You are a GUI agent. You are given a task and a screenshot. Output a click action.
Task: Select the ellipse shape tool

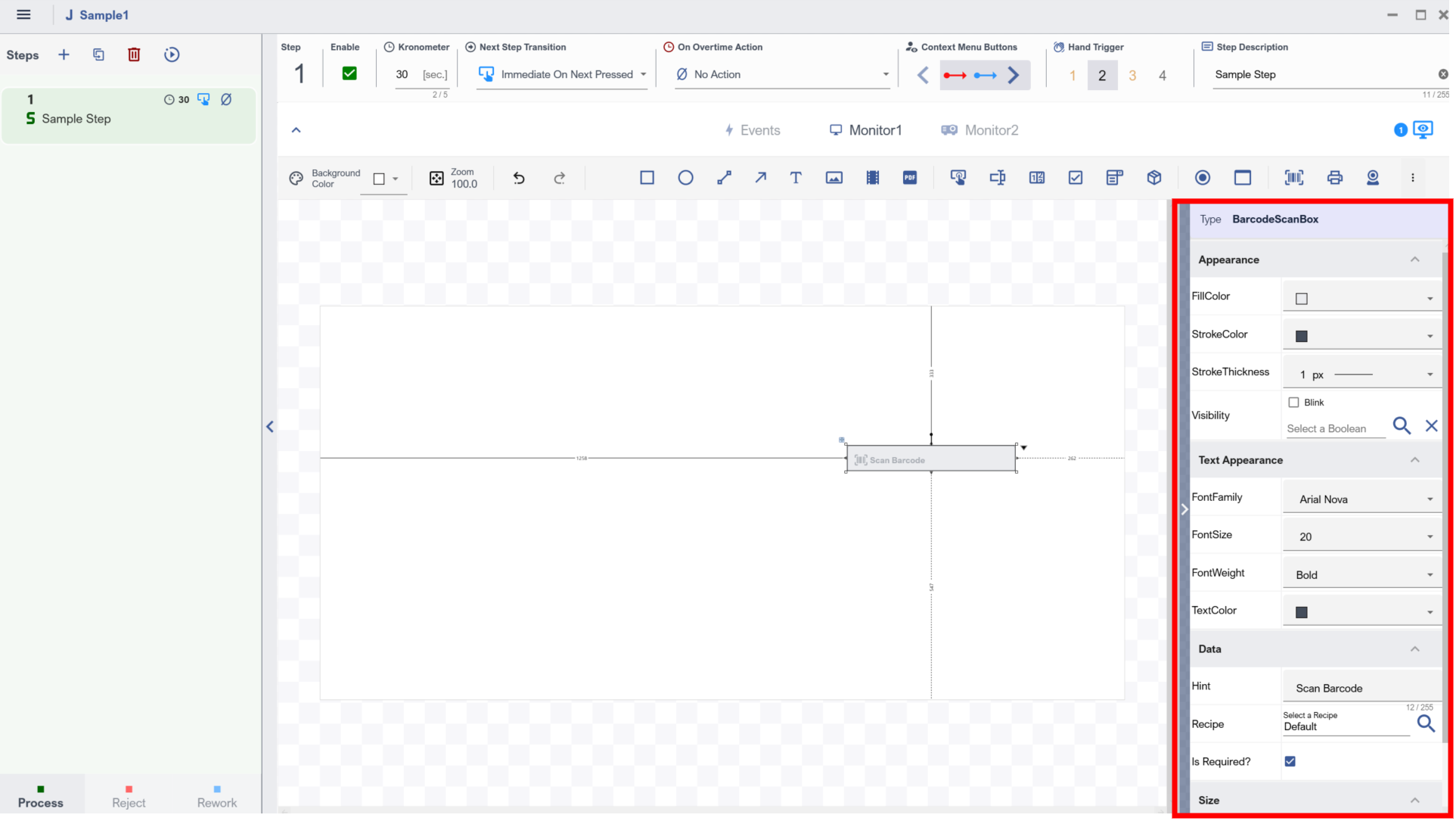685,178
